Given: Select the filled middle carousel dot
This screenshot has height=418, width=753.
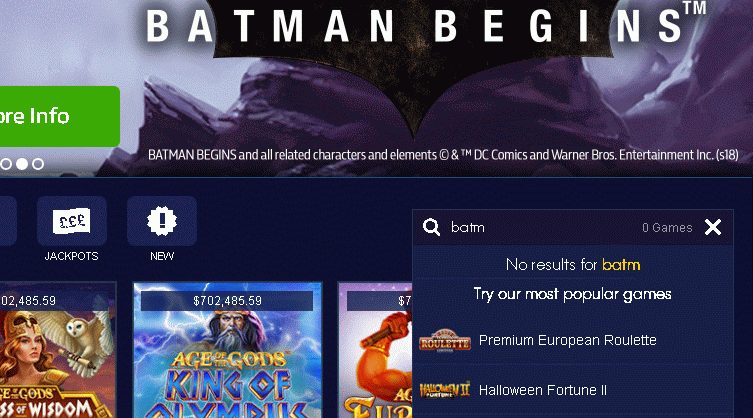Looking at the screenshot, I should (x=22, y=164).
